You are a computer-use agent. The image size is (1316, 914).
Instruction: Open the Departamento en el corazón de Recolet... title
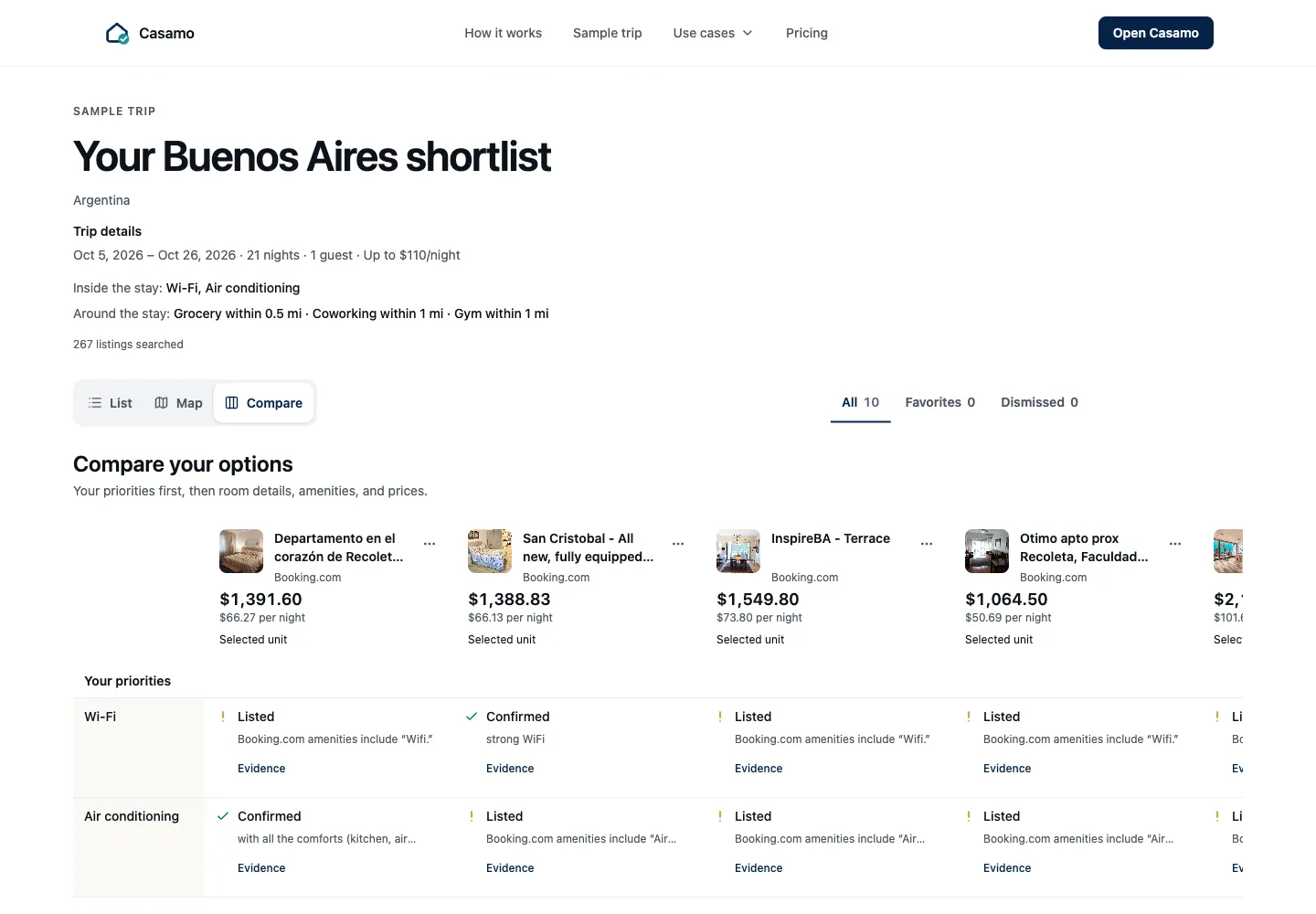coord(338,547)
